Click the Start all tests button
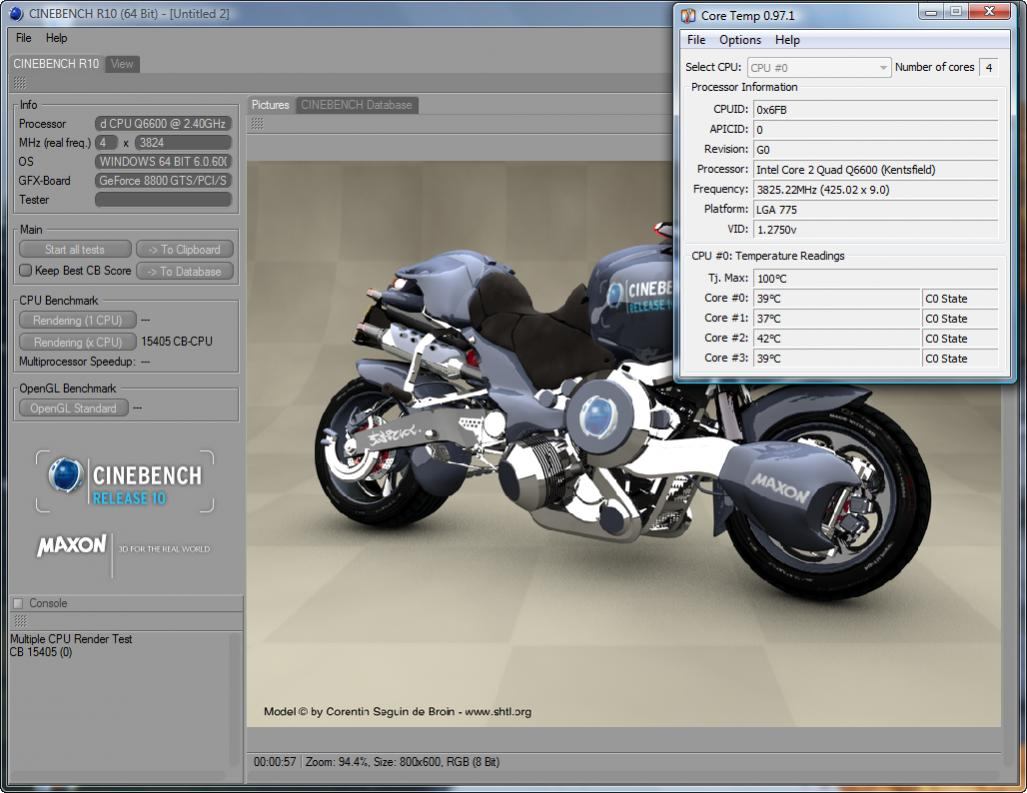 coord(75,249)
